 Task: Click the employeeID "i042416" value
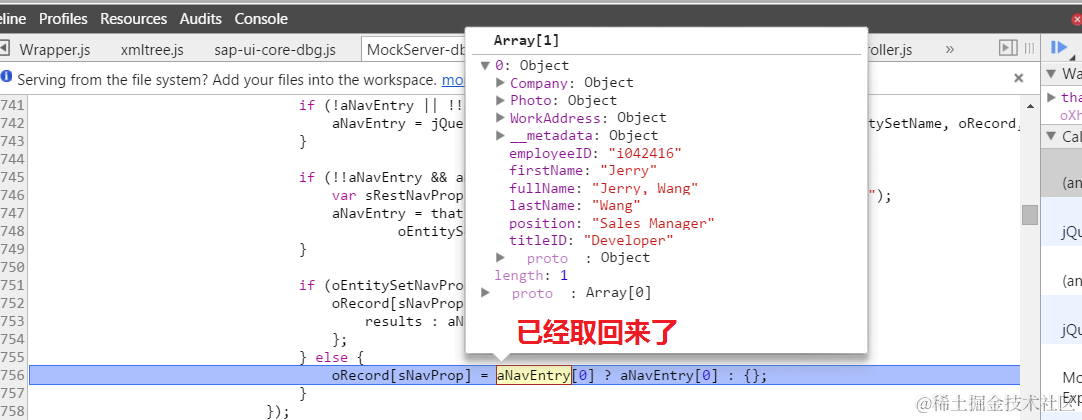click(645, 153)
